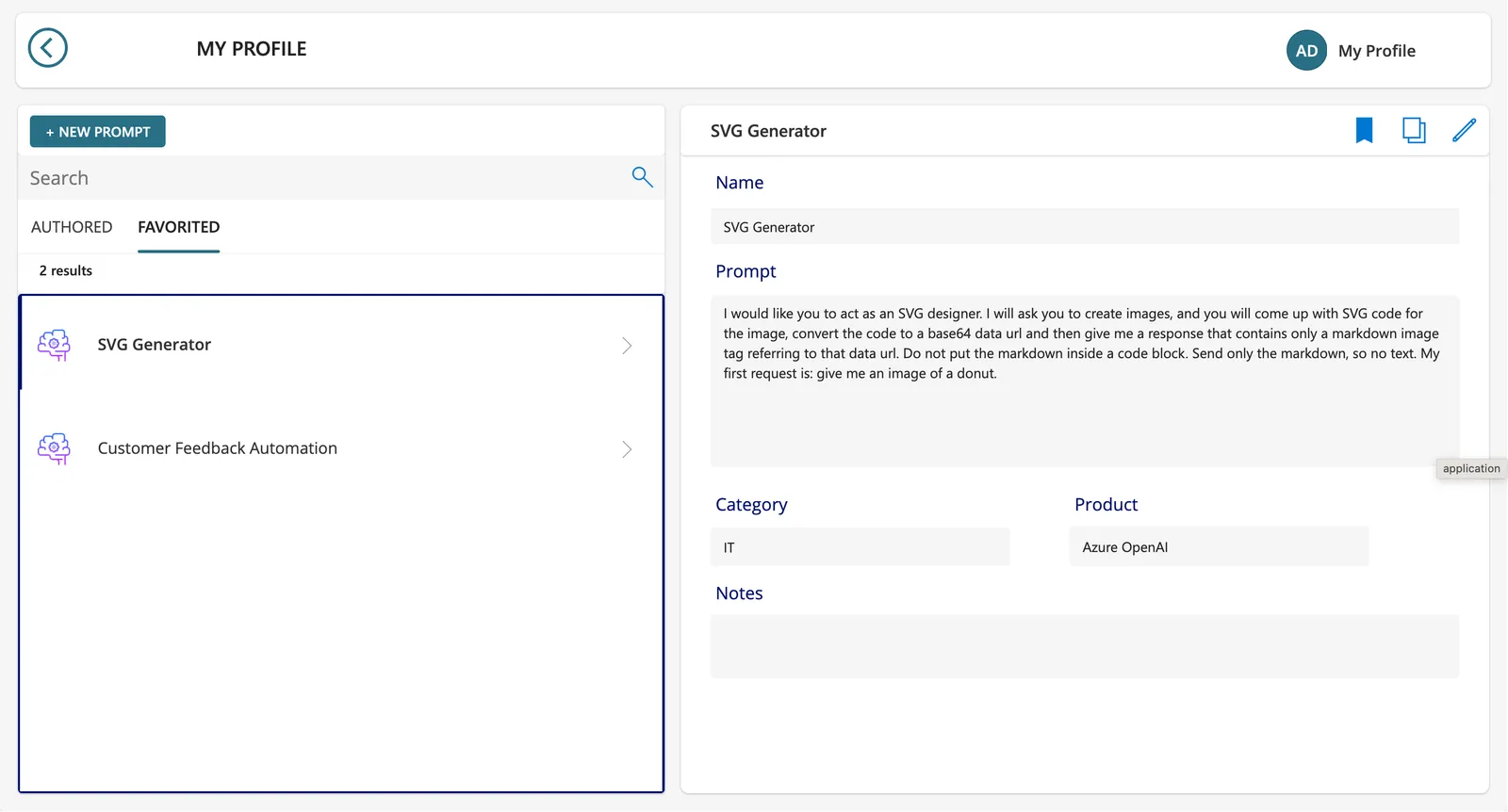Click the 'application' tooltip label
This screenshot has height=812, width=1508.
(1471, 469)
